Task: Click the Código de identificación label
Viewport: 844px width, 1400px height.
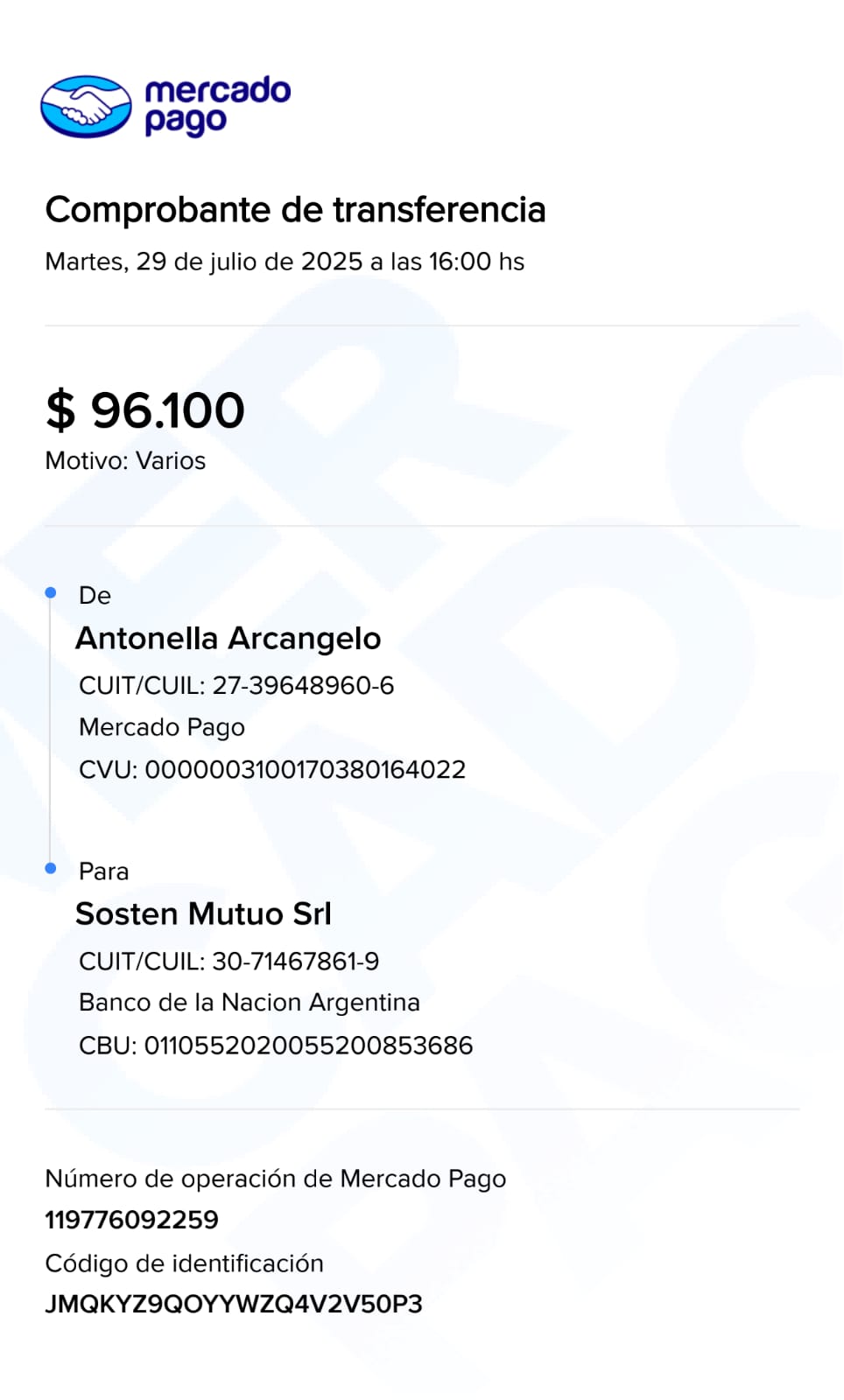Action: (185, 1263)
